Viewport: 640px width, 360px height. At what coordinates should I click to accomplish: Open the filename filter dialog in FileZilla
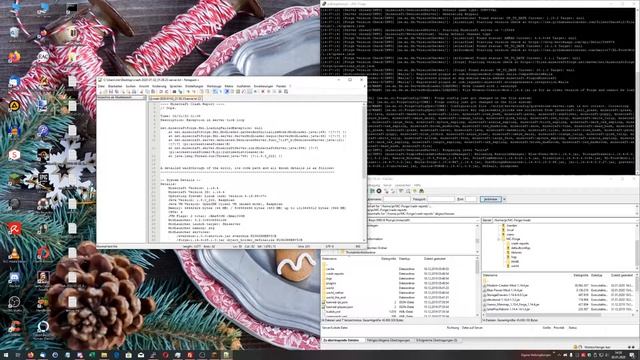[401, 191]
